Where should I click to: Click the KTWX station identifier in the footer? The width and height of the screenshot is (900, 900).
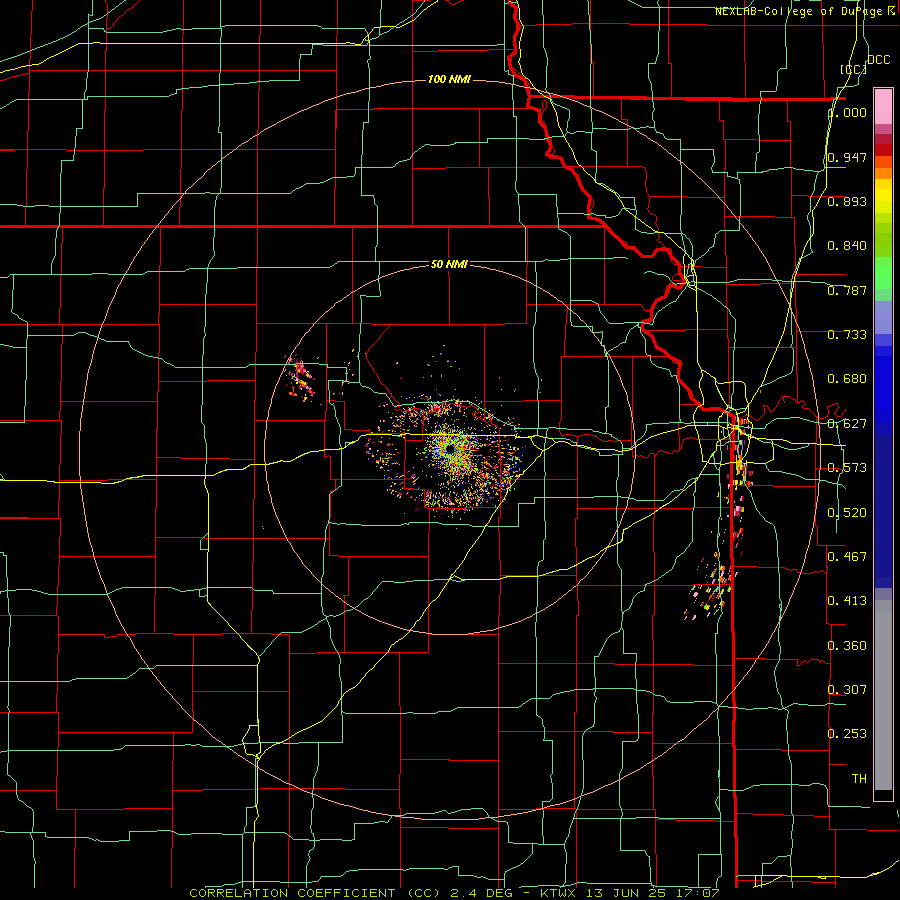tap(558, 893)
